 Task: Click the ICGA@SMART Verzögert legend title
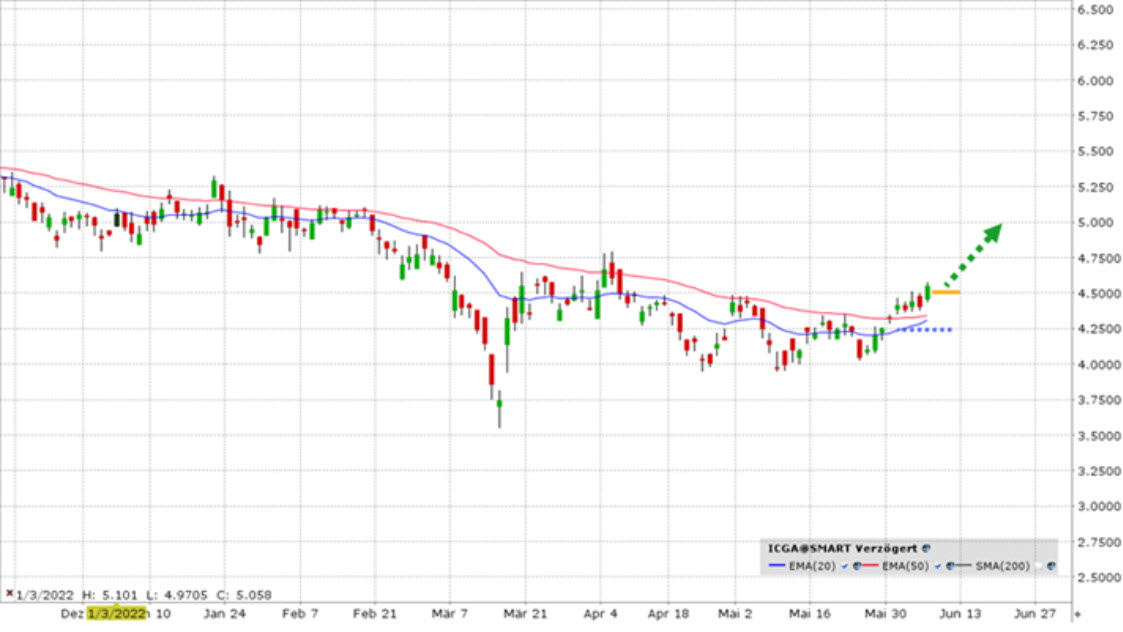(x=842, y=548)
